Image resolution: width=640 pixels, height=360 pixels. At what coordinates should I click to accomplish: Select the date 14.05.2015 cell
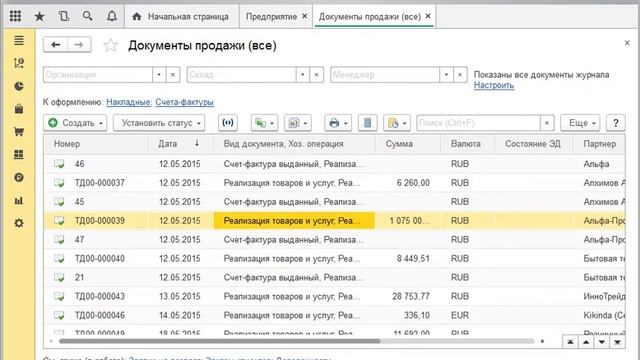click(180, 316)
